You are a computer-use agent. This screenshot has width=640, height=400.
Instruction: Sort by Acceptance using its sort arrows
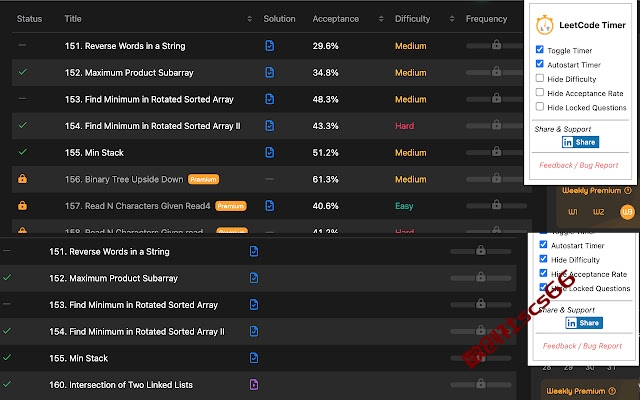pos(381,19)
